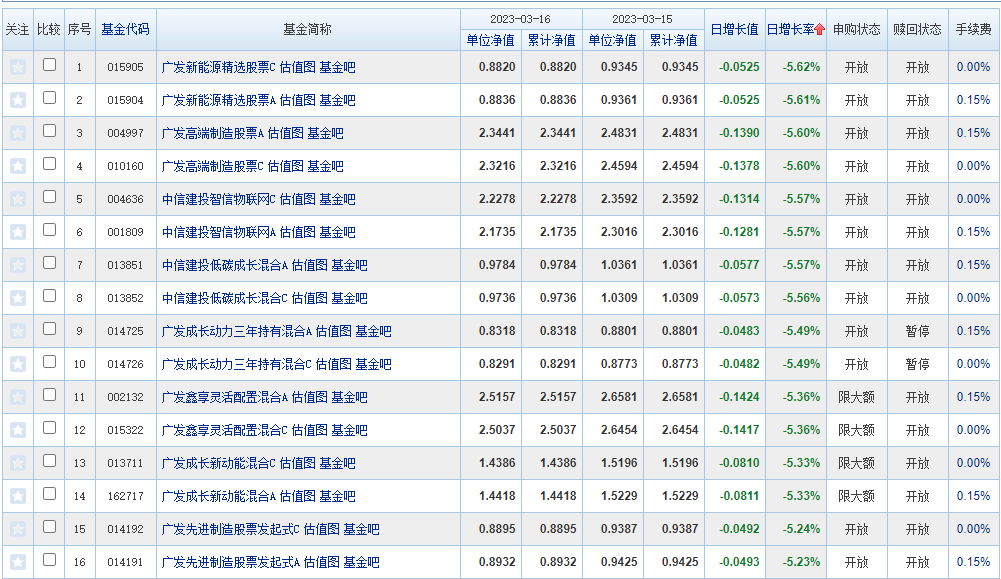
Task: Click the 0.15% fee in row 162717
Action: coord(973,496)
